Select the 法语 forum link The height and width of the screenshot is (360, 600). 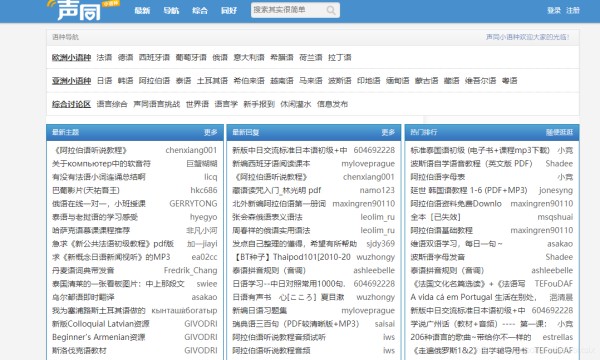[x=104, y=57]
